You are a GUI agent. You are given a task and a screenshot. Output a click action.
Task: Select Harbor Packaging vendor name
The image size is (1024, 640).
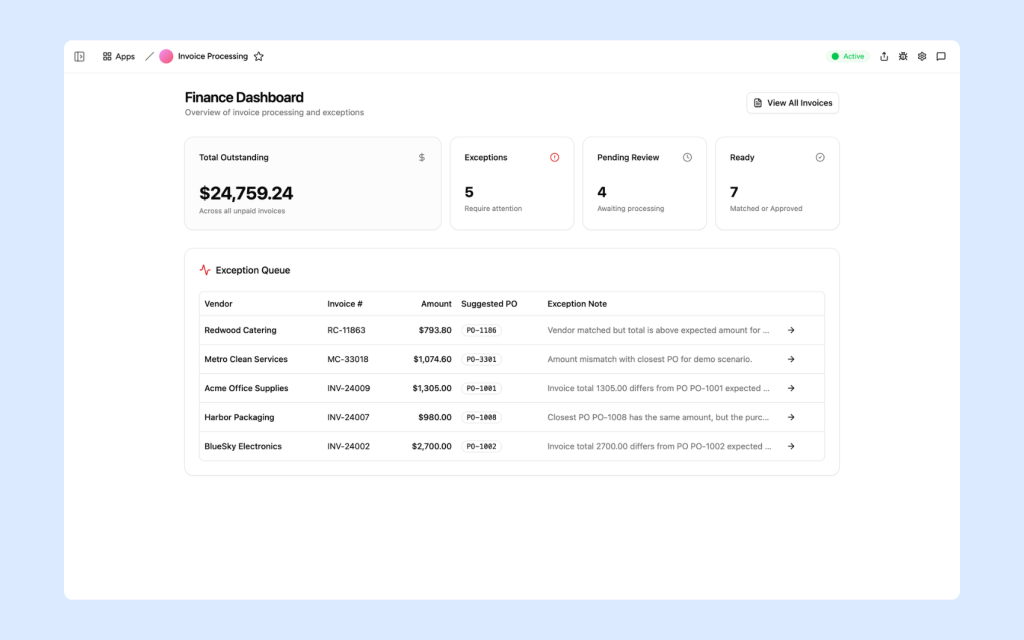point(239,417)
